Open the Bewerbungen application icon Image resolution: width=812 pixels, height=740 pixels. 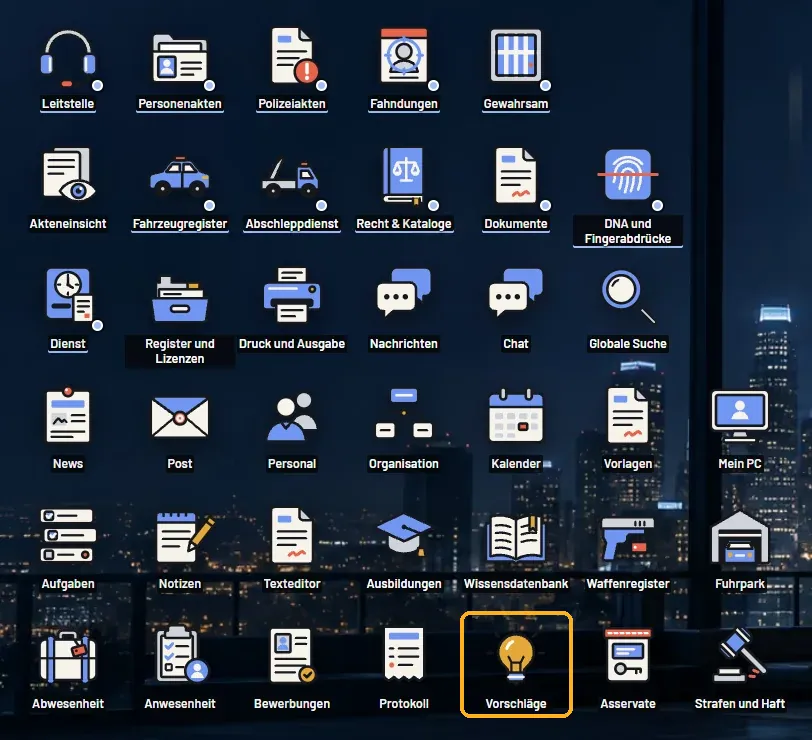[x=292, y=656]
